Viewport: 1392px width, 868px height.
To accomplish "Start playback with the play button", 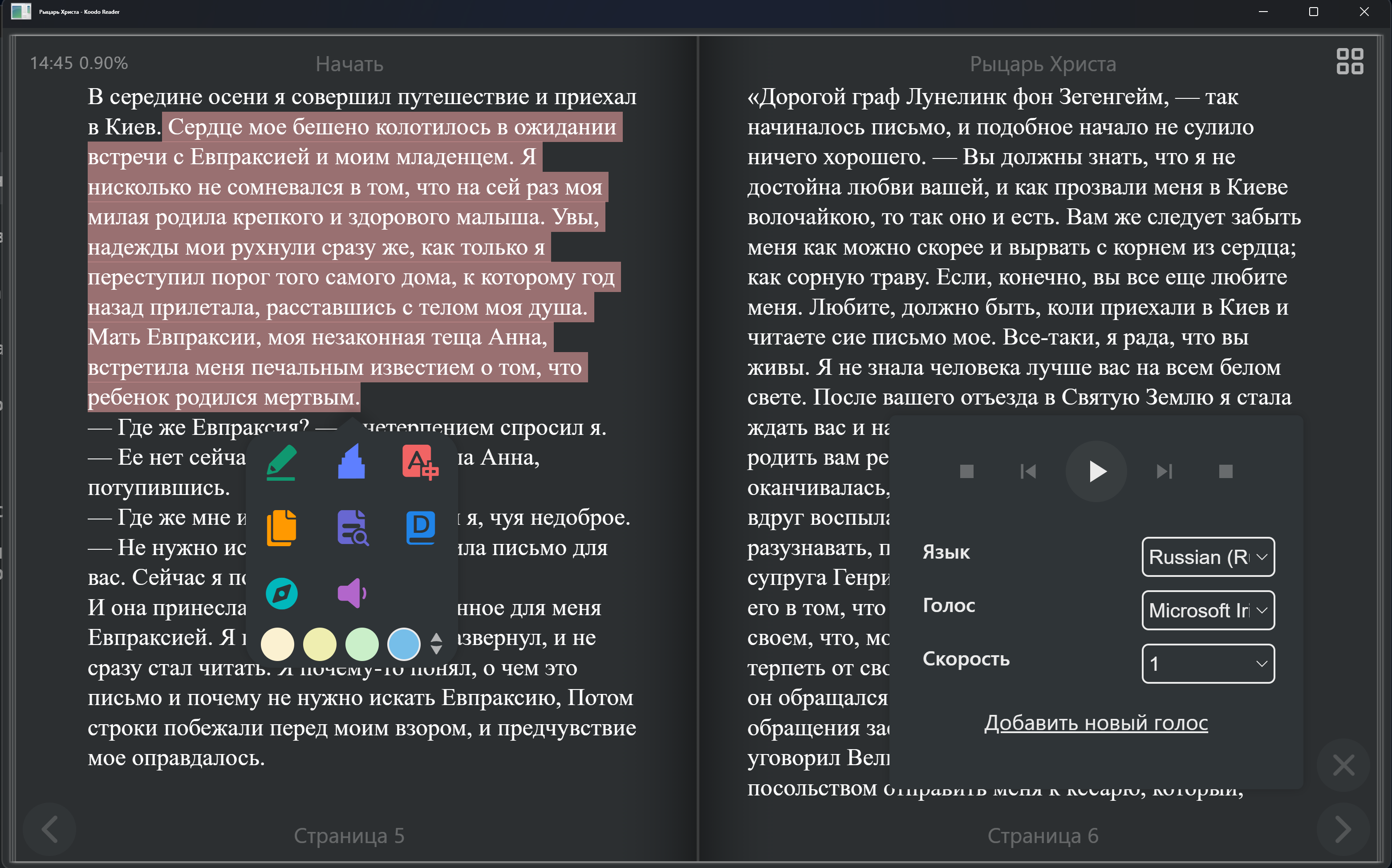I will pyautogui.click(x=1096, y=471).
